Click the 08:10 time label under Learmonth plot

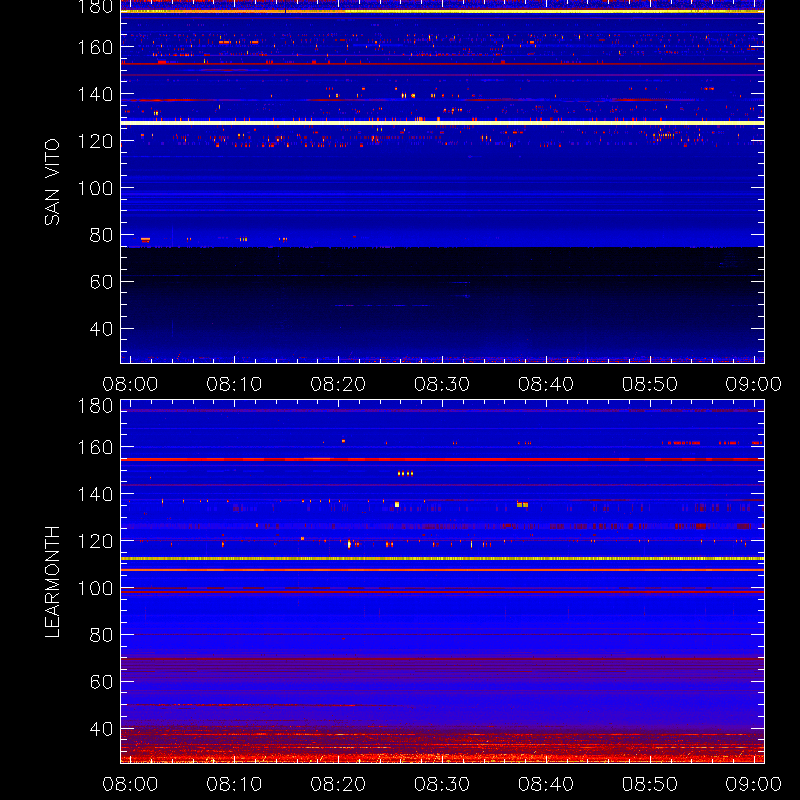point(234,784)
